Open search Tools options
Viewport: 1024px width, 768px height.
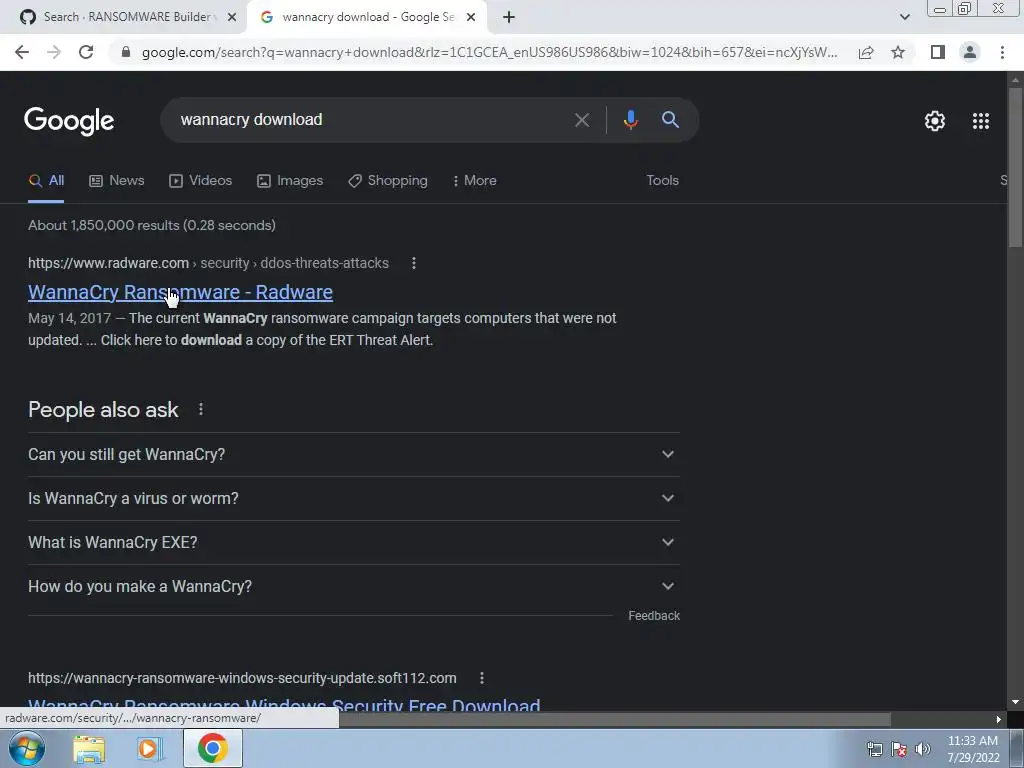tap(662, 181)
